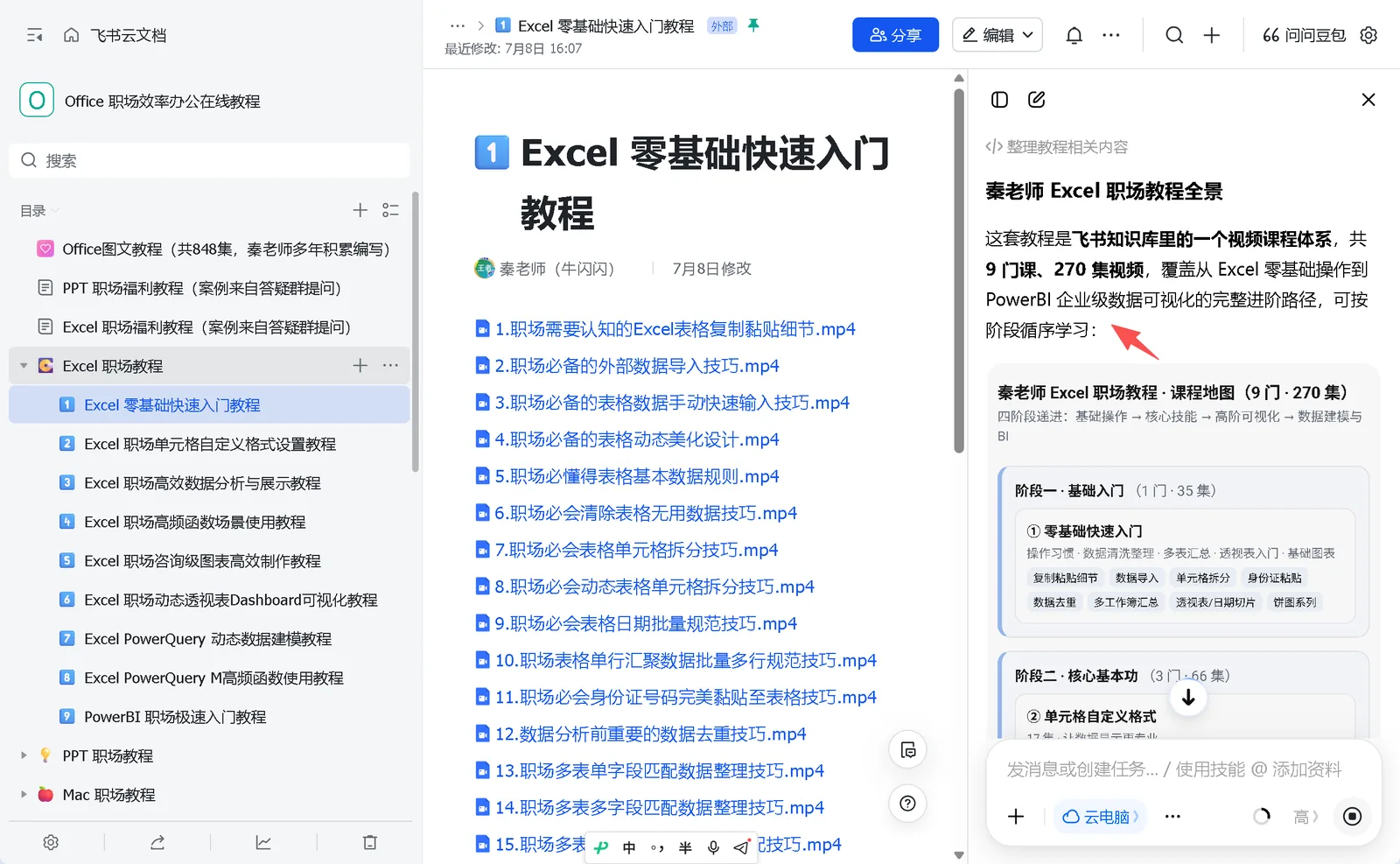Open the document comments floating icon

coord(908,750)
